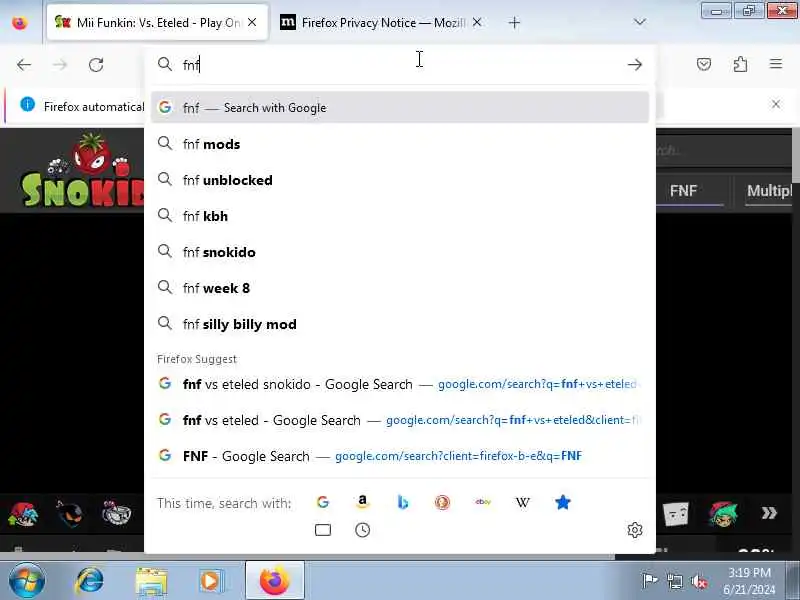This screenshot has width=800, height=600.
Task: Search this time with eBay icon
Action: point(483,503)
